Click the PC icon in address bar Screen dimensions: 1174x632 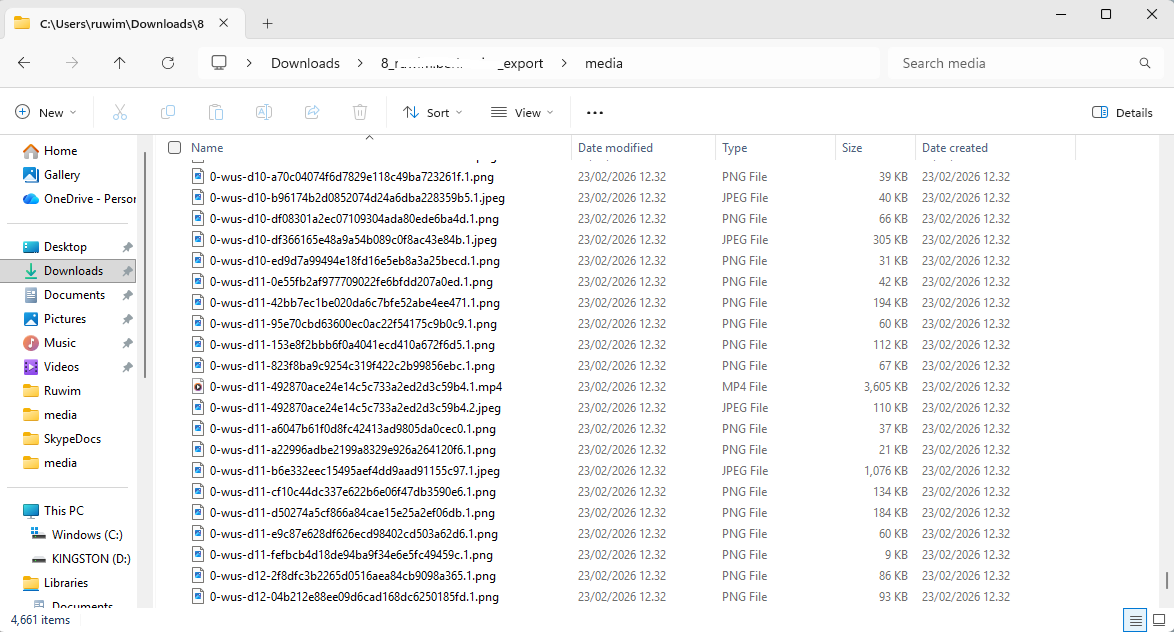tap(219, 63)
